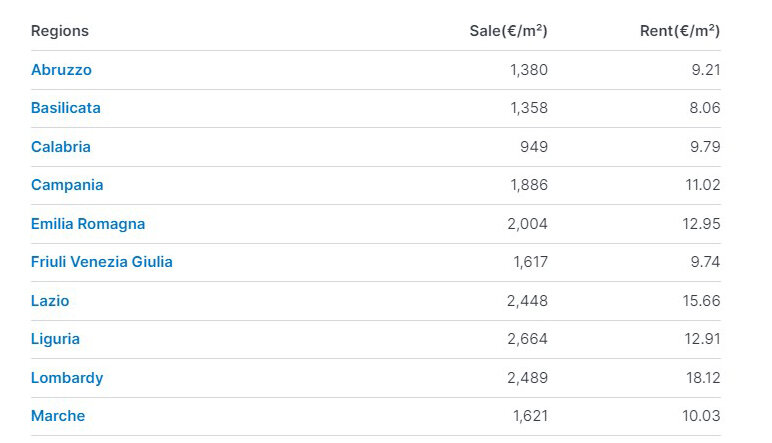The image size is (772, 443).
Task: Open the Emilia Romagna link
Action: pos(88,224)
